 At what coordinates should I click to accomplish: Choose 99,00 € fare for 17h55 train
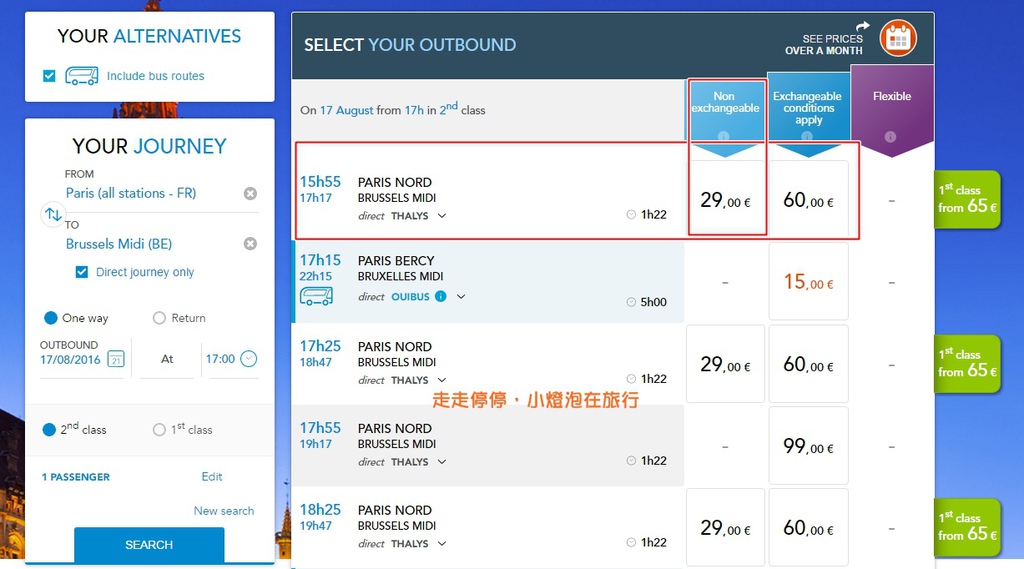tap(808, 446)
